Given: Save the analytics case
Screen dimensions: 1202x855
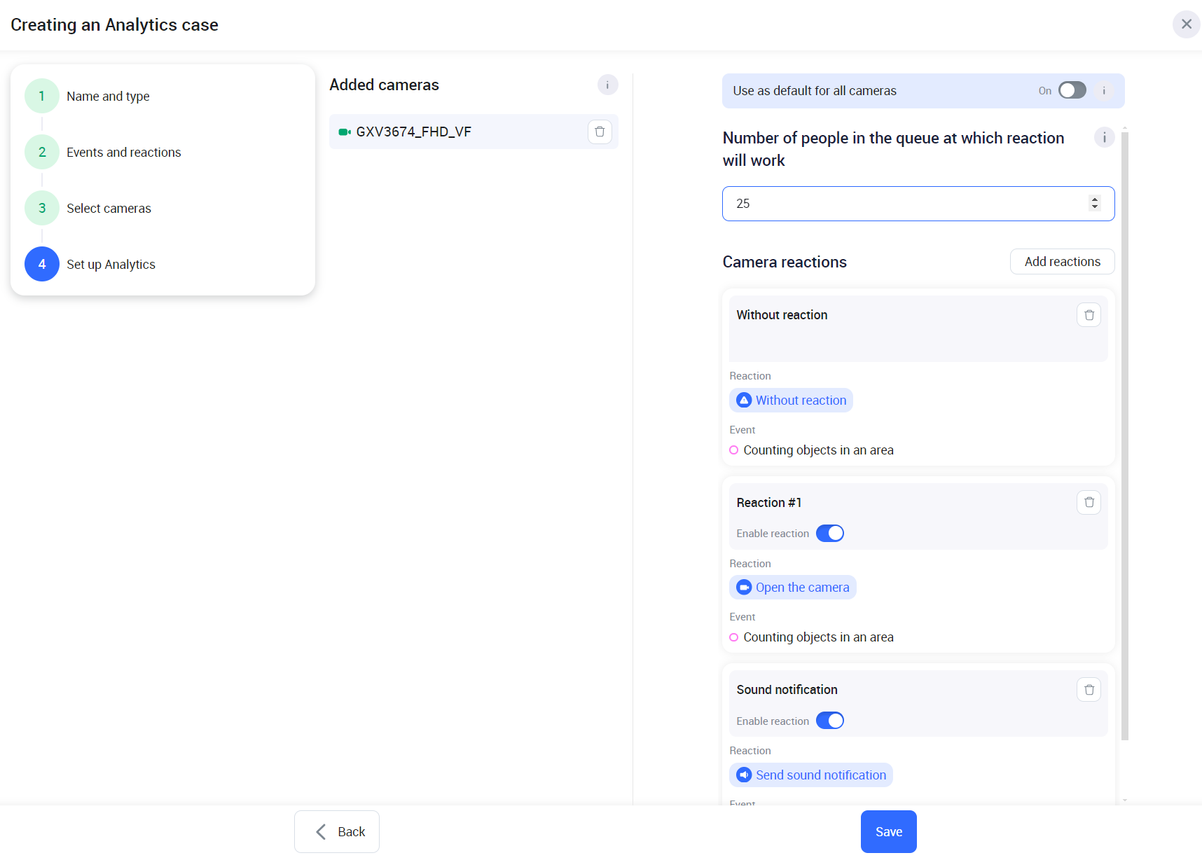Looking at the screenshot, I should pos(888,832).
